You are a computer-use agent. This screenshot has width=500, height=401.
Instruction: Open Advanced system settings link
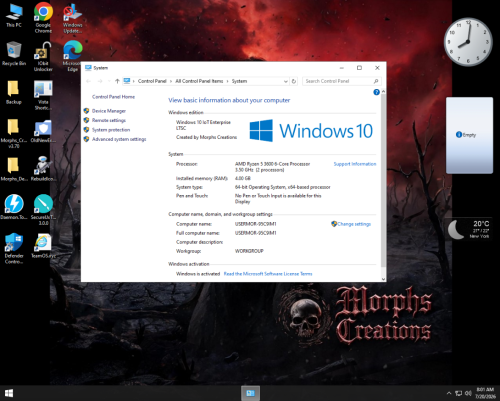[119, 139]
